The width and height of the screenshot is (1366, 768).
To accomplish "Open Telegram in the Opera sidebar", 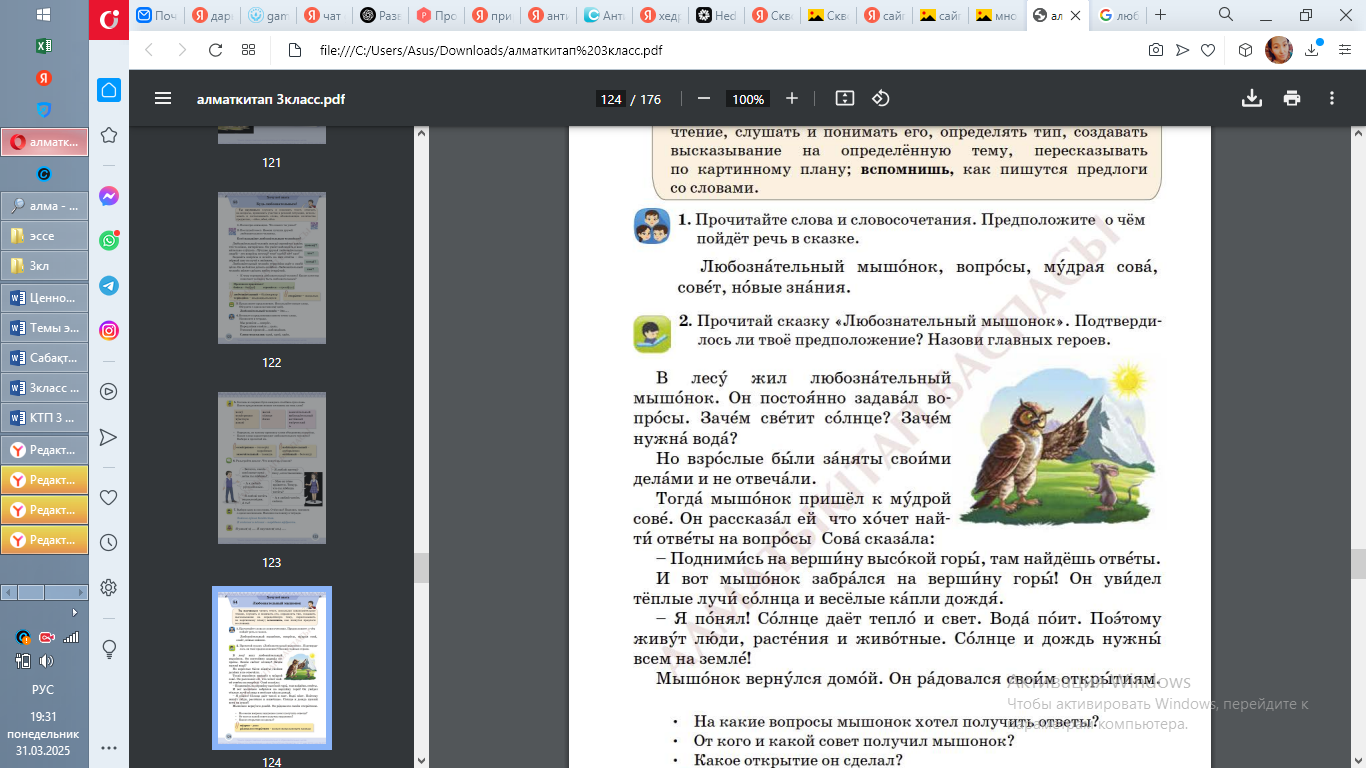I will 109,285.
